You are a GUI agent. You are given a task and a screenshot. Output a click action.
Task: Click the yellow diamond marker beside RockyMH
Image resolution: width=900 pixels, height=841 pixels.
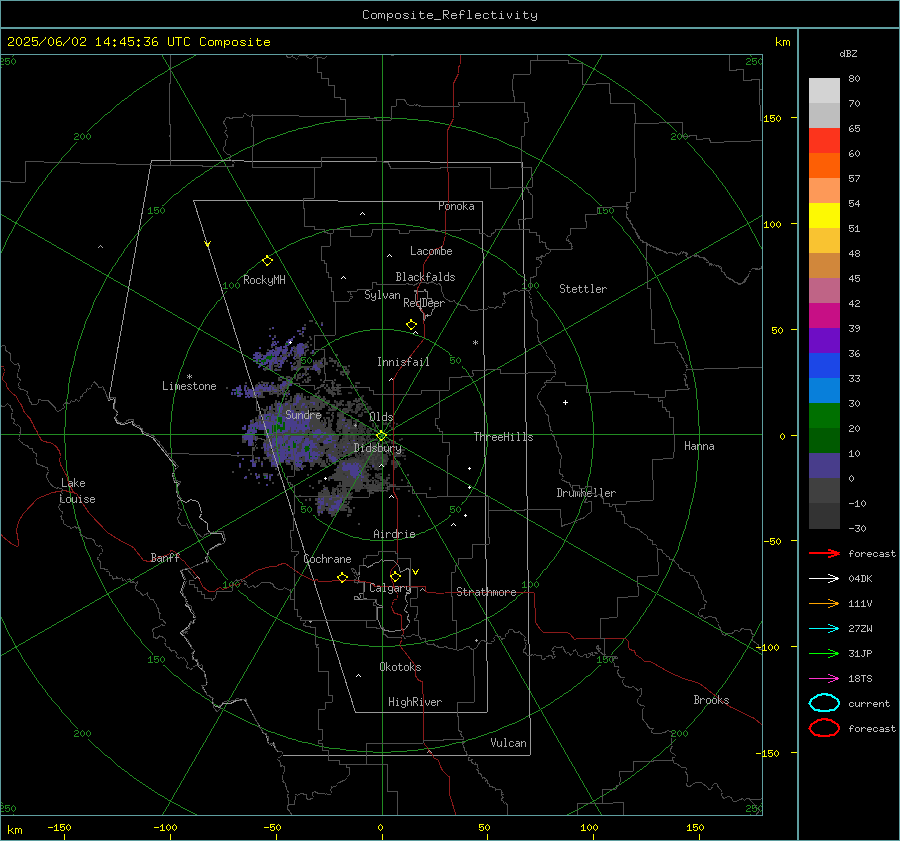[267, 261]
